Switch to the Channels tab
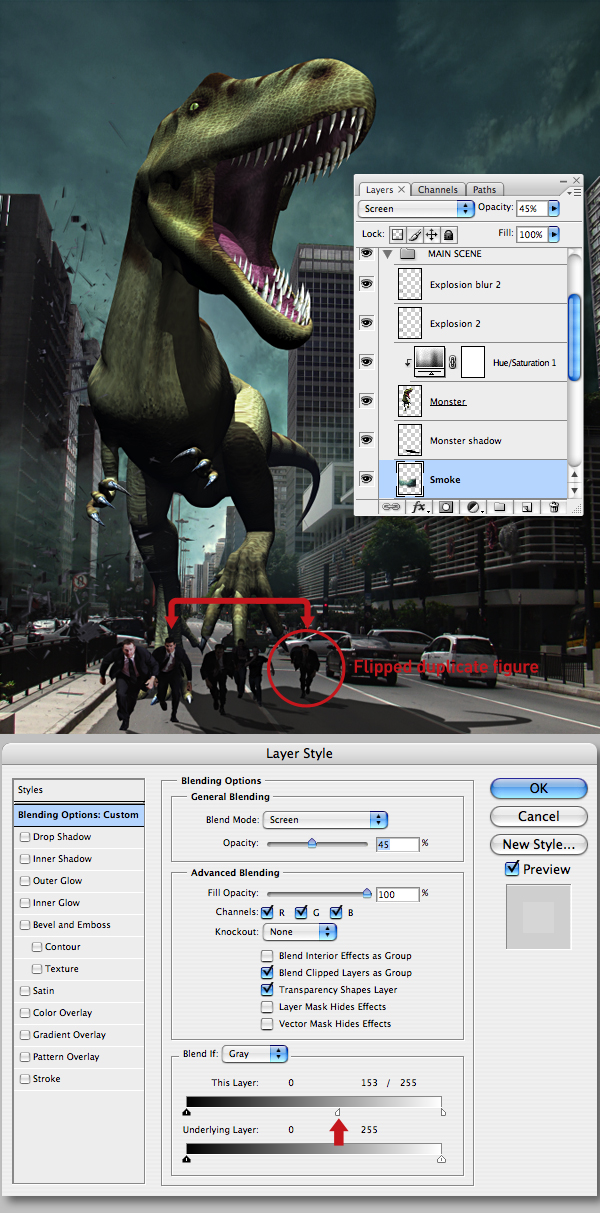Screen dimensions: 600x1213 coord(438,190)
